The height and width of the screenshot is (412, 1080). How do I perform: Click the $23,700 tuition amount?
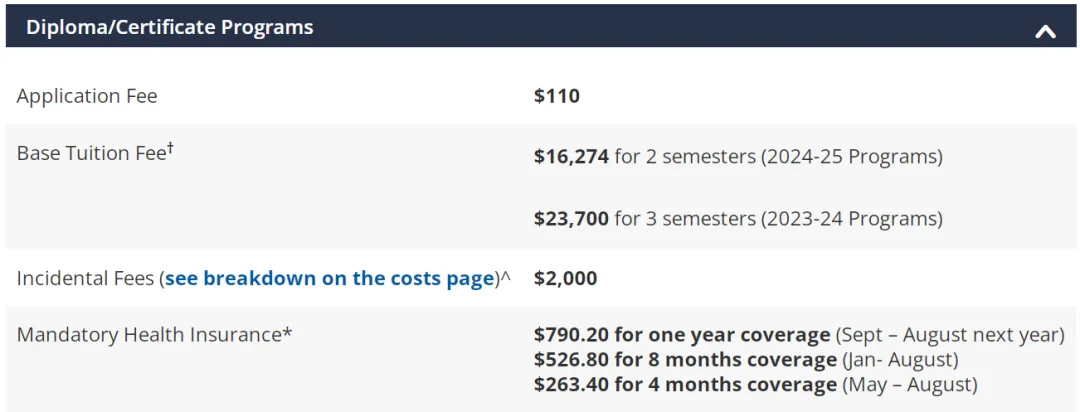571,219
